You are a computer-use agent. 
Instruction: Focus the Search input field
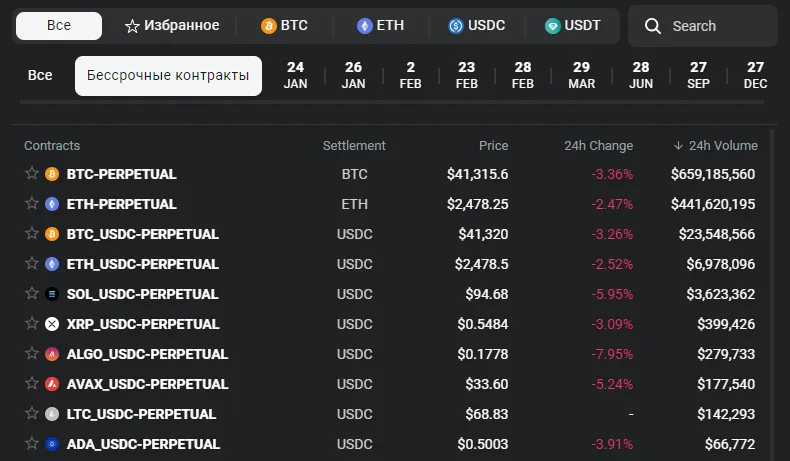click(702, 26)
